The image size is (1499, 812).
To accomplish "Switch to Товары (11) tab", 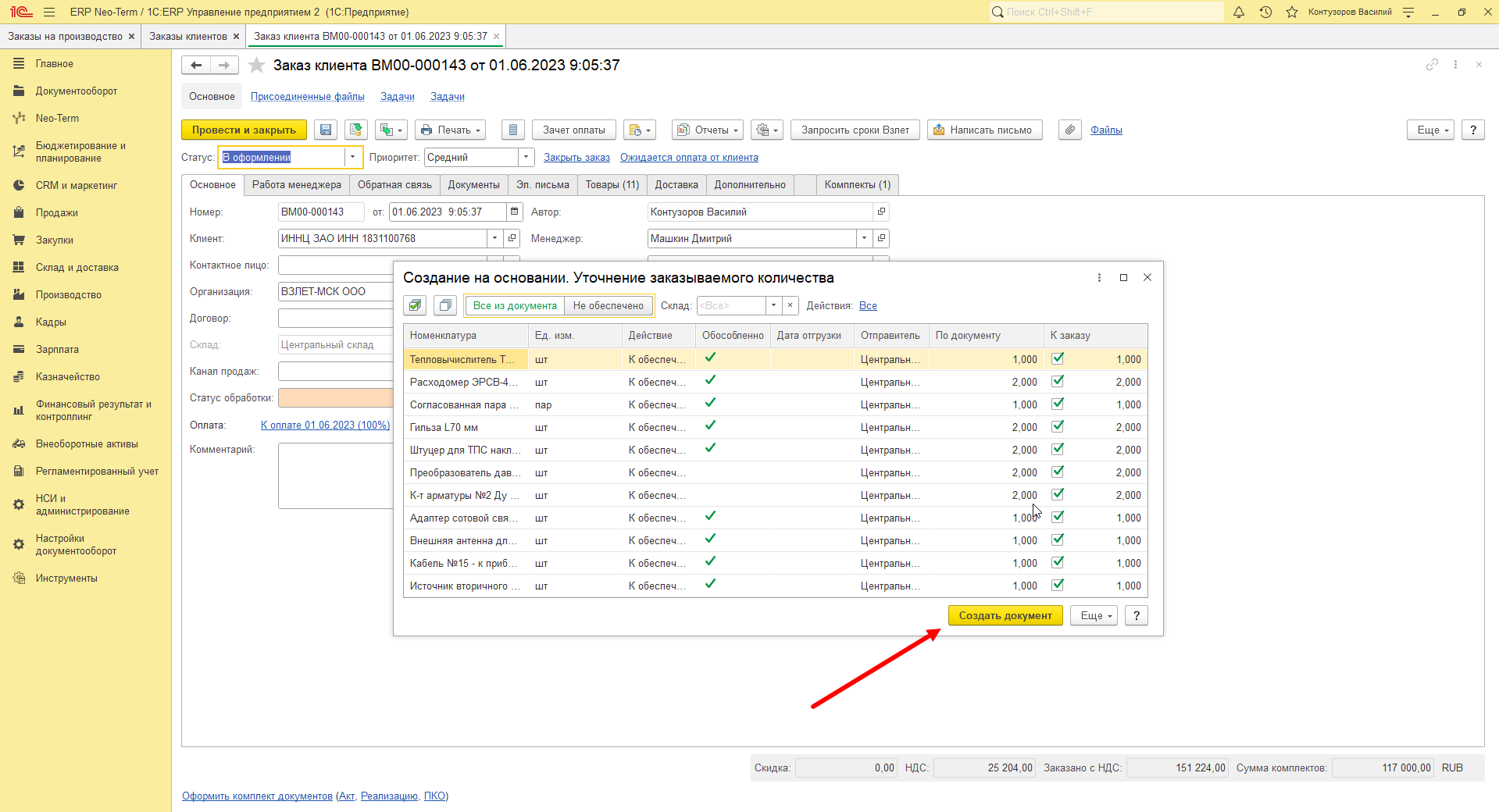I will pyautogui.click(x=612, y=185).
